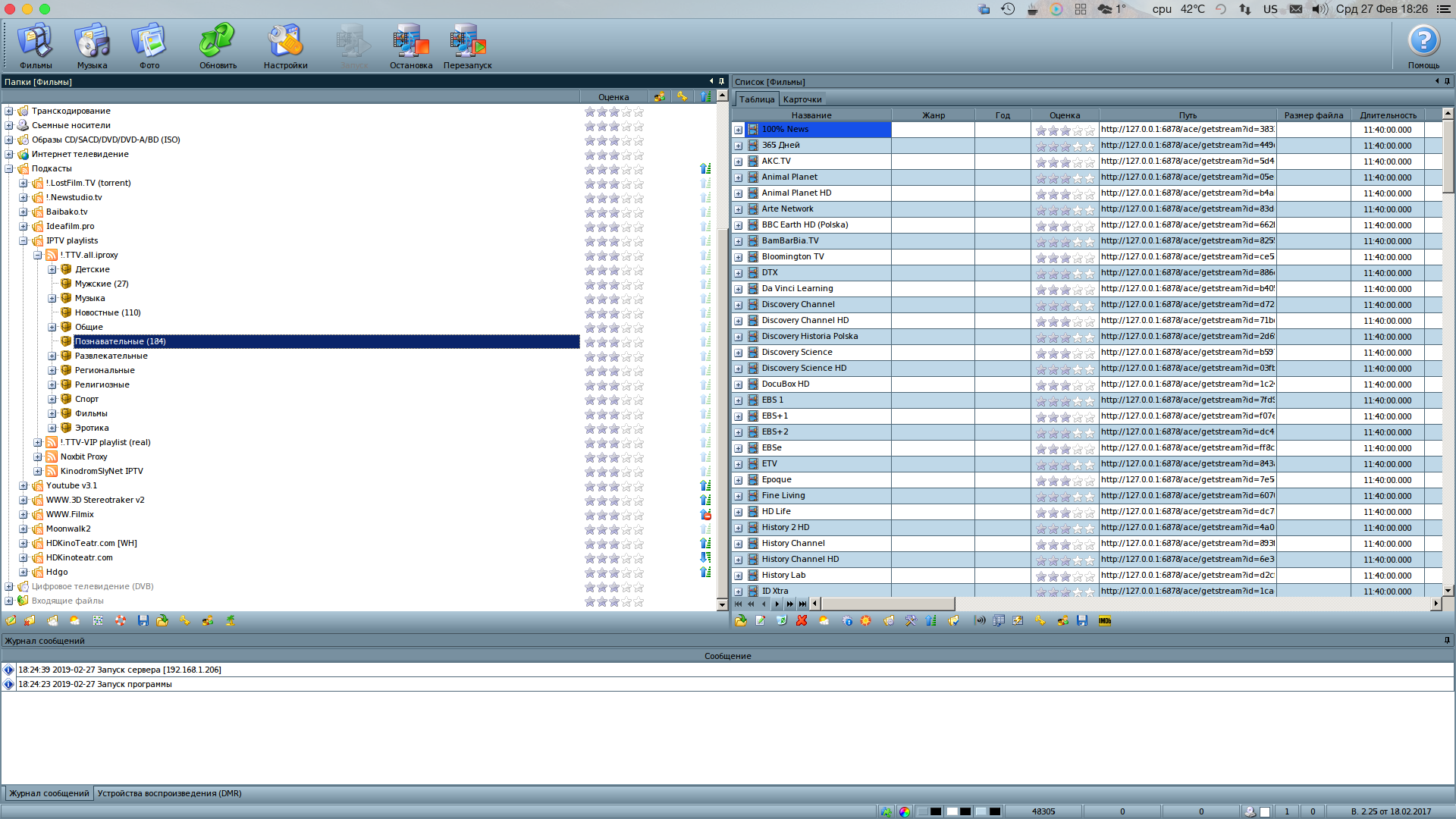1456x819 pixels.
Task: Click the color wheel icon in status bar
Action: [x=905, y=811]
